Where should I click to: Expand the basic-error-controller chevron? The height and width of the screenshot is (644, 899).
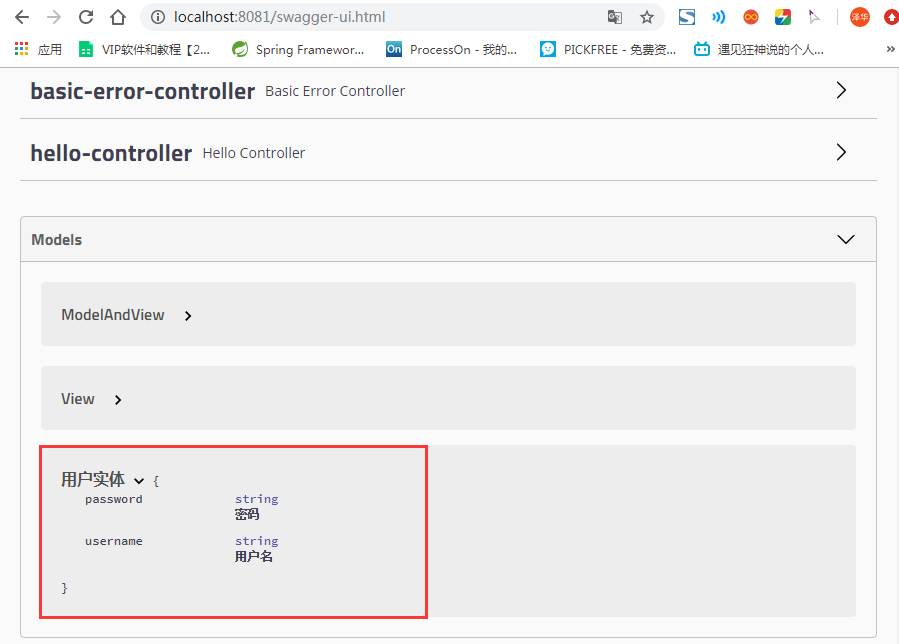[x=841, y=90]
